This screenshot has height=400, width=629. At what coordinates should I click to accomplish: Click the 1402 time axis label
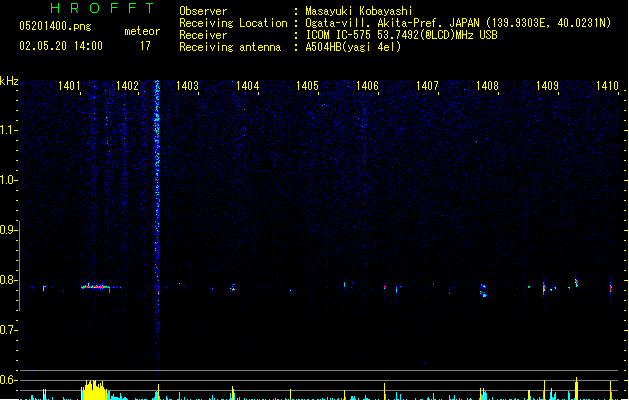click(x=128, y=86)
